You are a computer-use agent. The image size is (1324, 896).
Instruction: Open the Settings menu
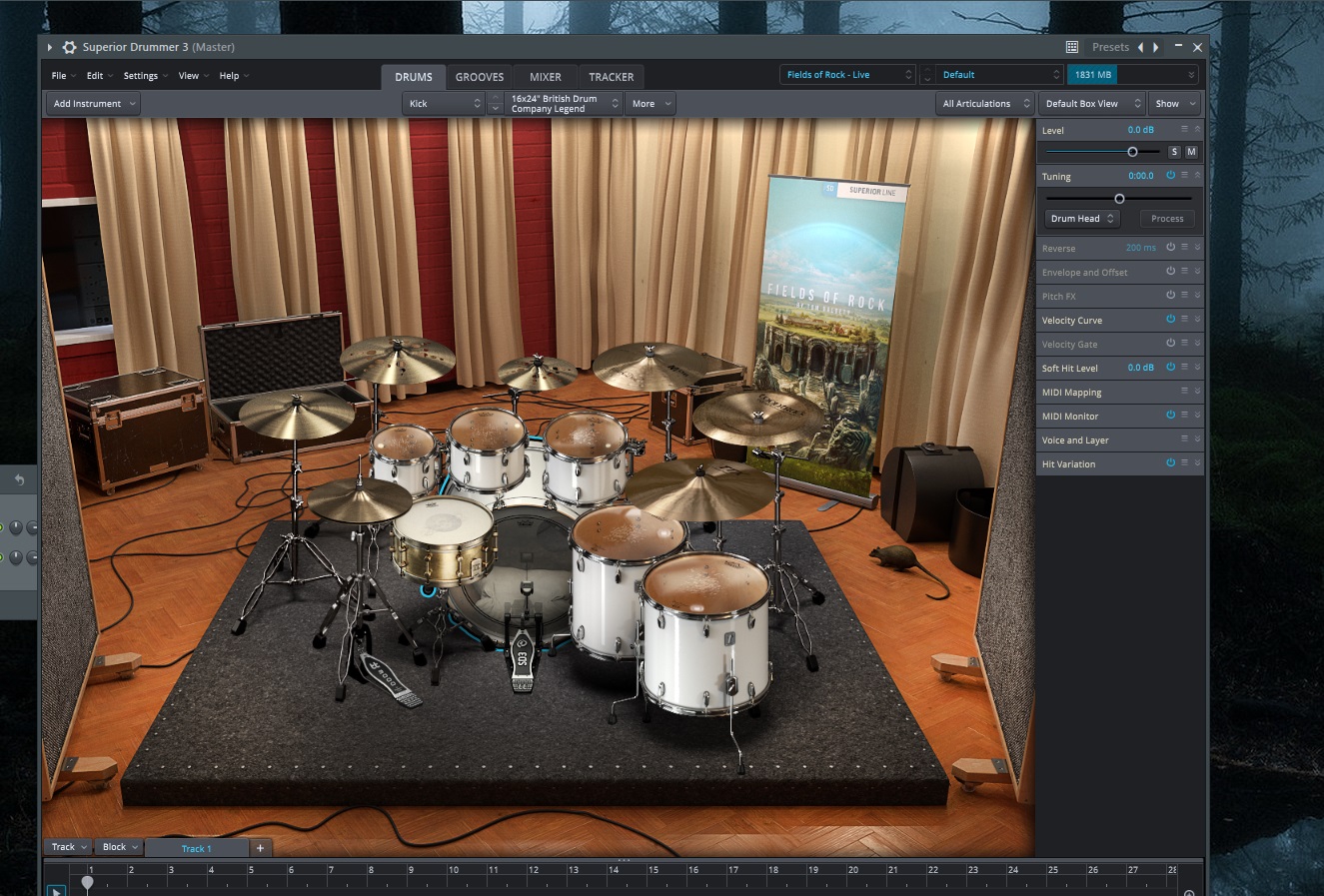(145, 76)
